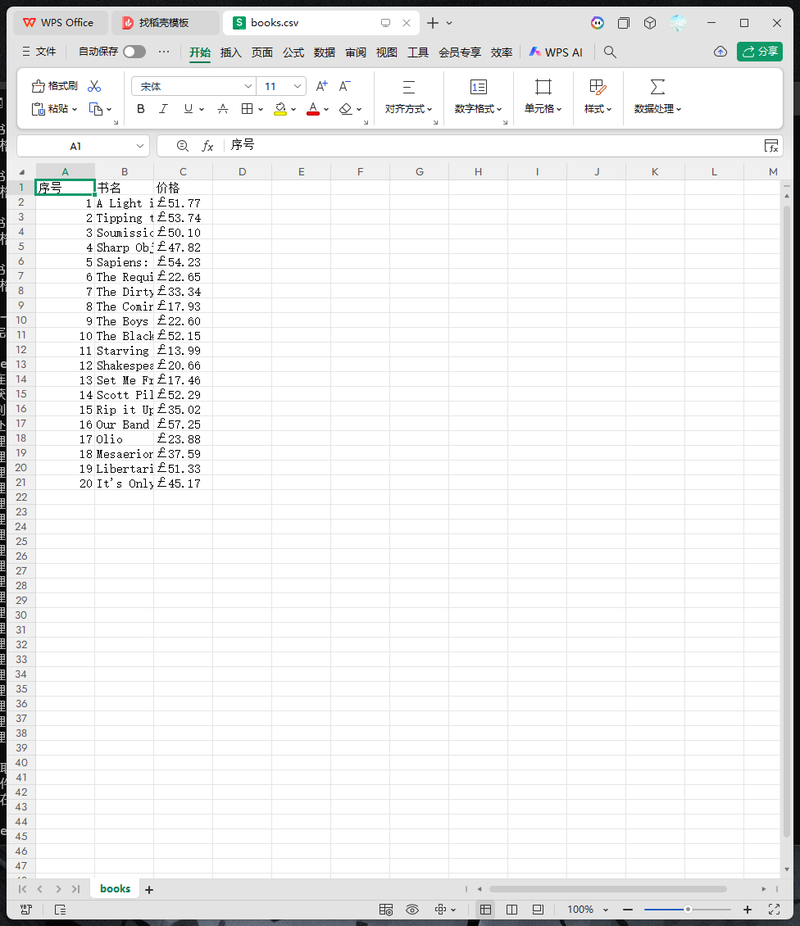
Task: Click zoom out minus button
Action: click(x=628, y=909)
